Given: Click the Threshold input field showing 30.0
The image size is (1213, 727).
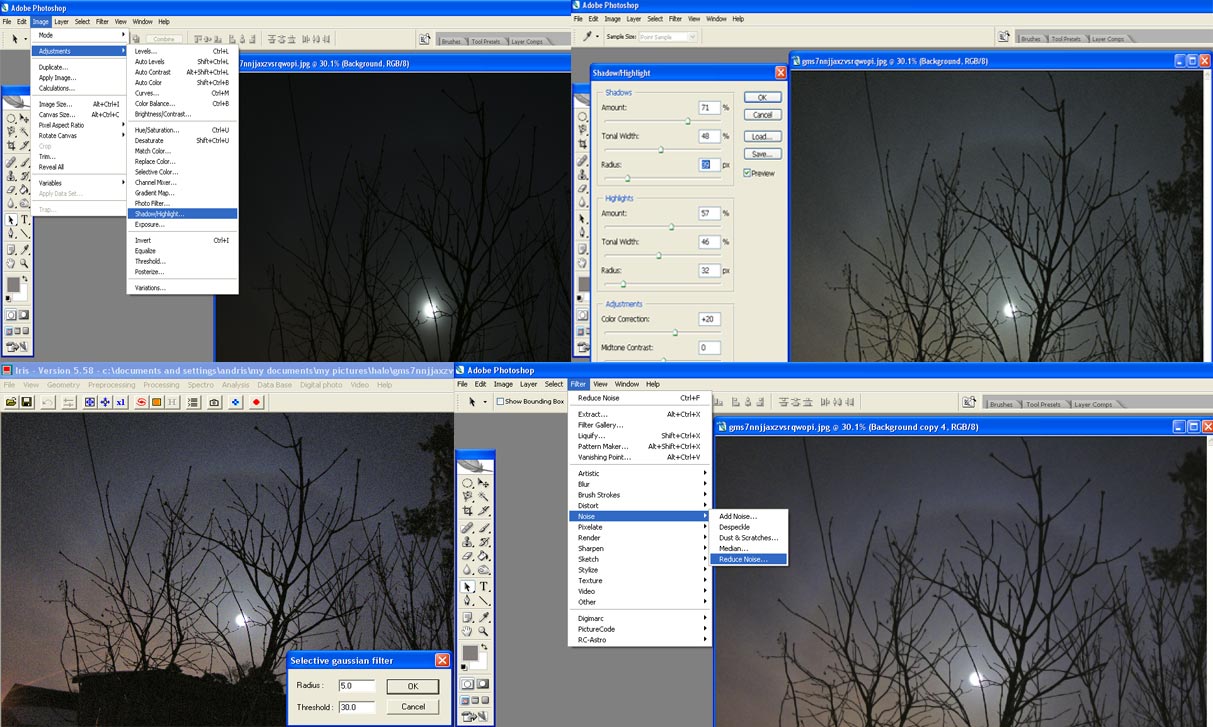Looking at the screenshot, I should (x=356, y=707).
